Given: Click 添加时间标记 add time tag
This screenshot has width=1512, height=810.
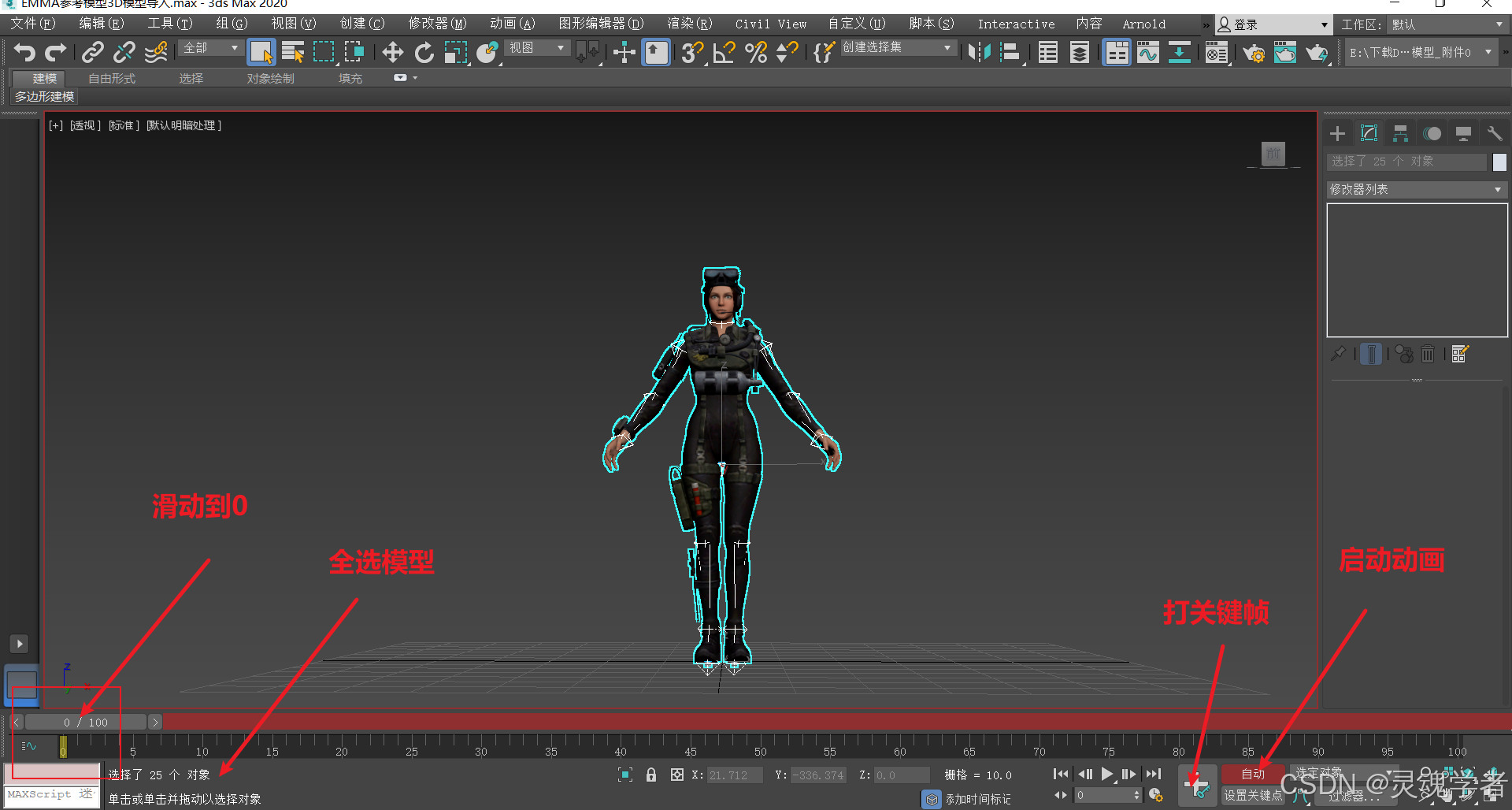Looking at the screenshot, I should pos(977,799).
